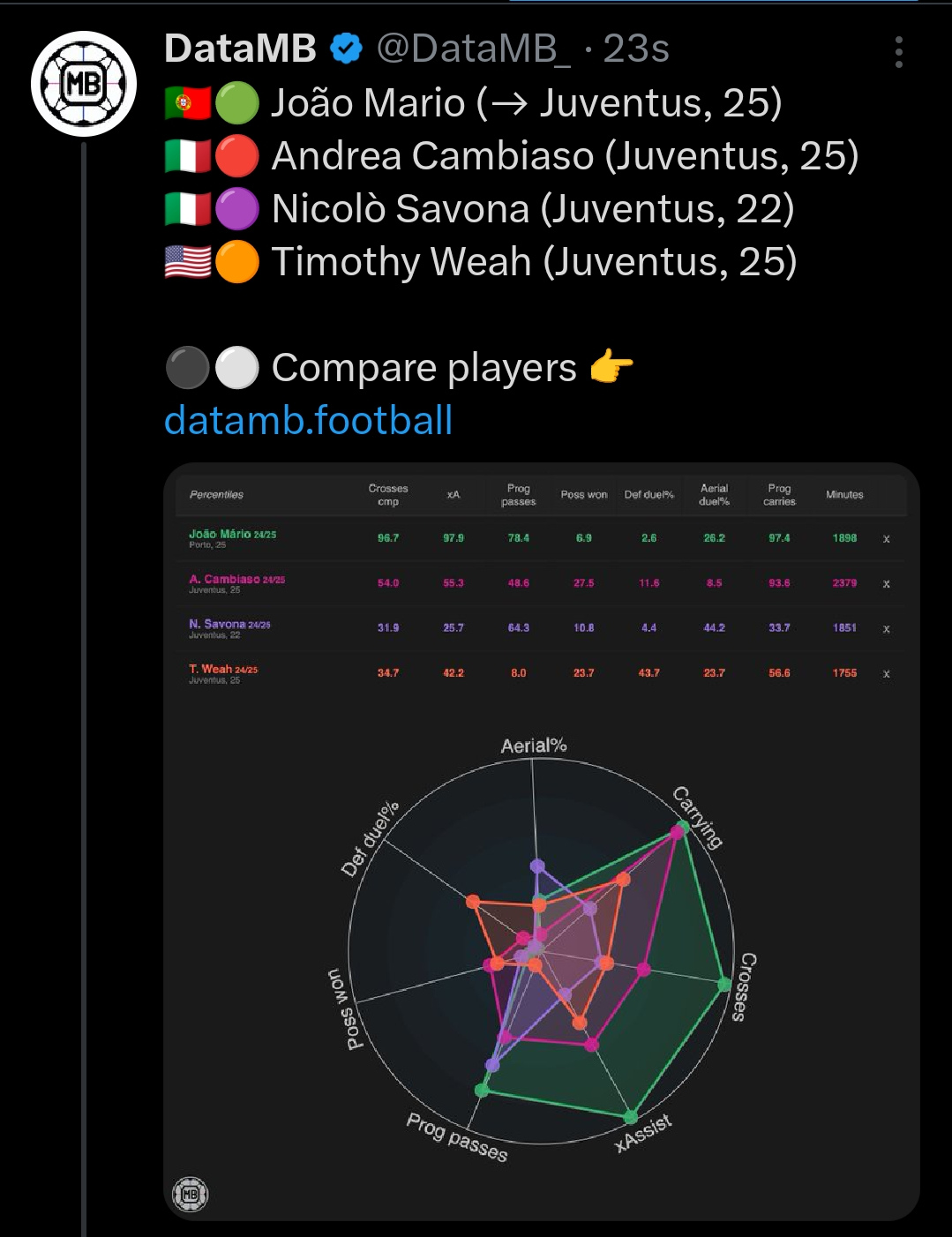
Task: Select the T. Weah 24/25 player name
Action: (x=223, y=669)
